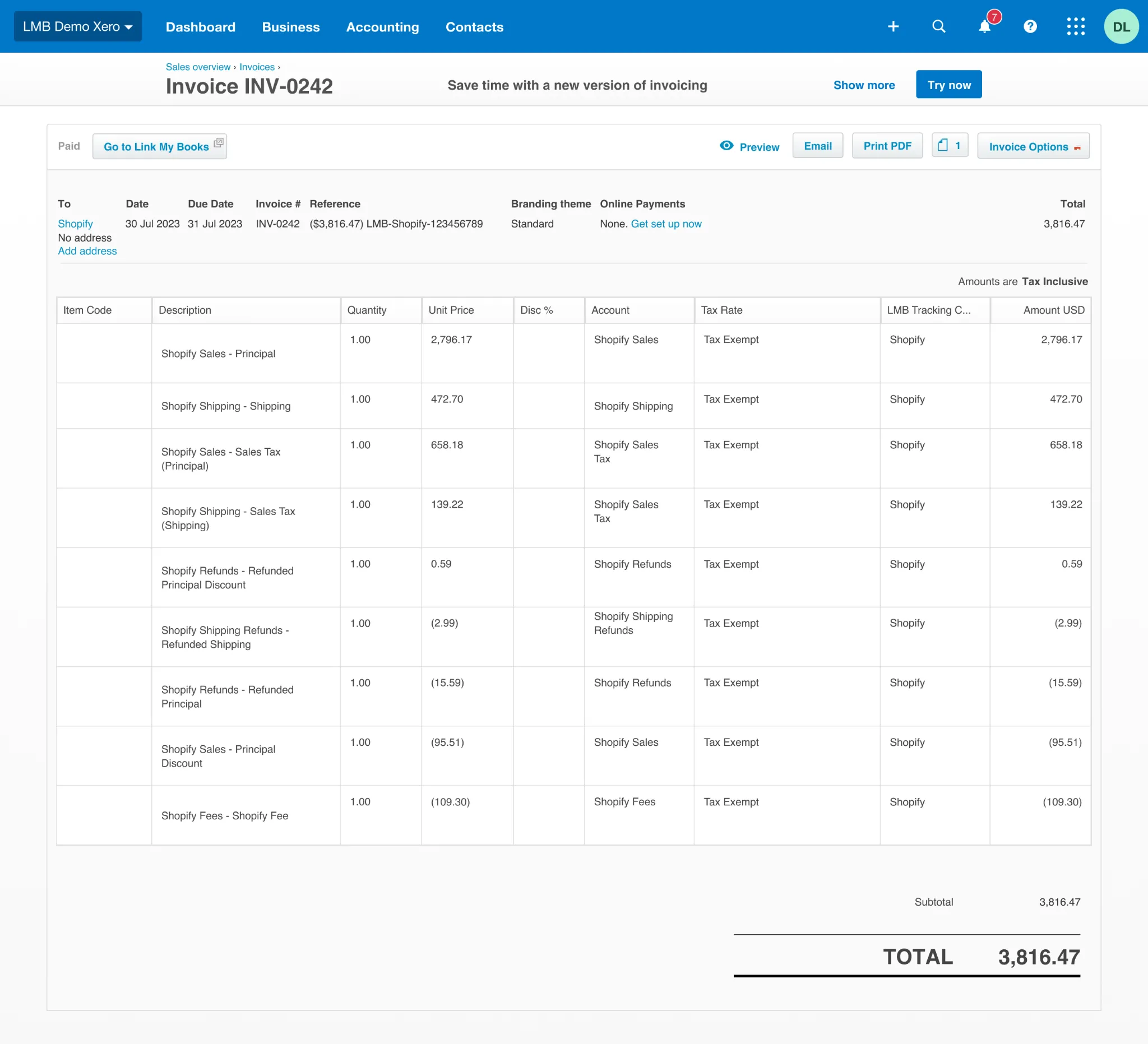Open the Dashboard menu
This screenshot has width=1148, height=1044.
pos(201,27)
